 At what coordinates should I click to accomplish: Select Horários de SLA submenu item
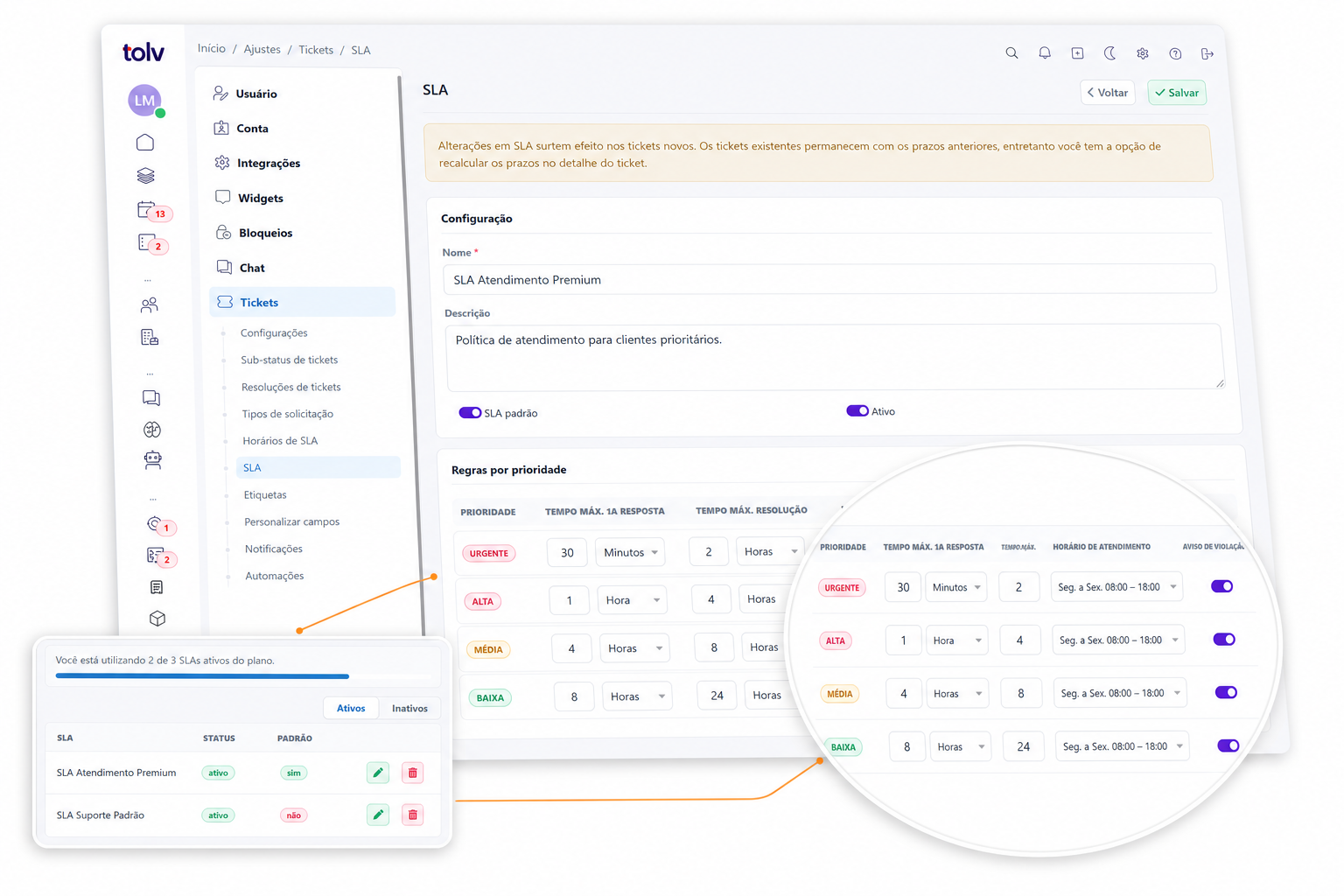pyautogui.click(x=280, y=441)
